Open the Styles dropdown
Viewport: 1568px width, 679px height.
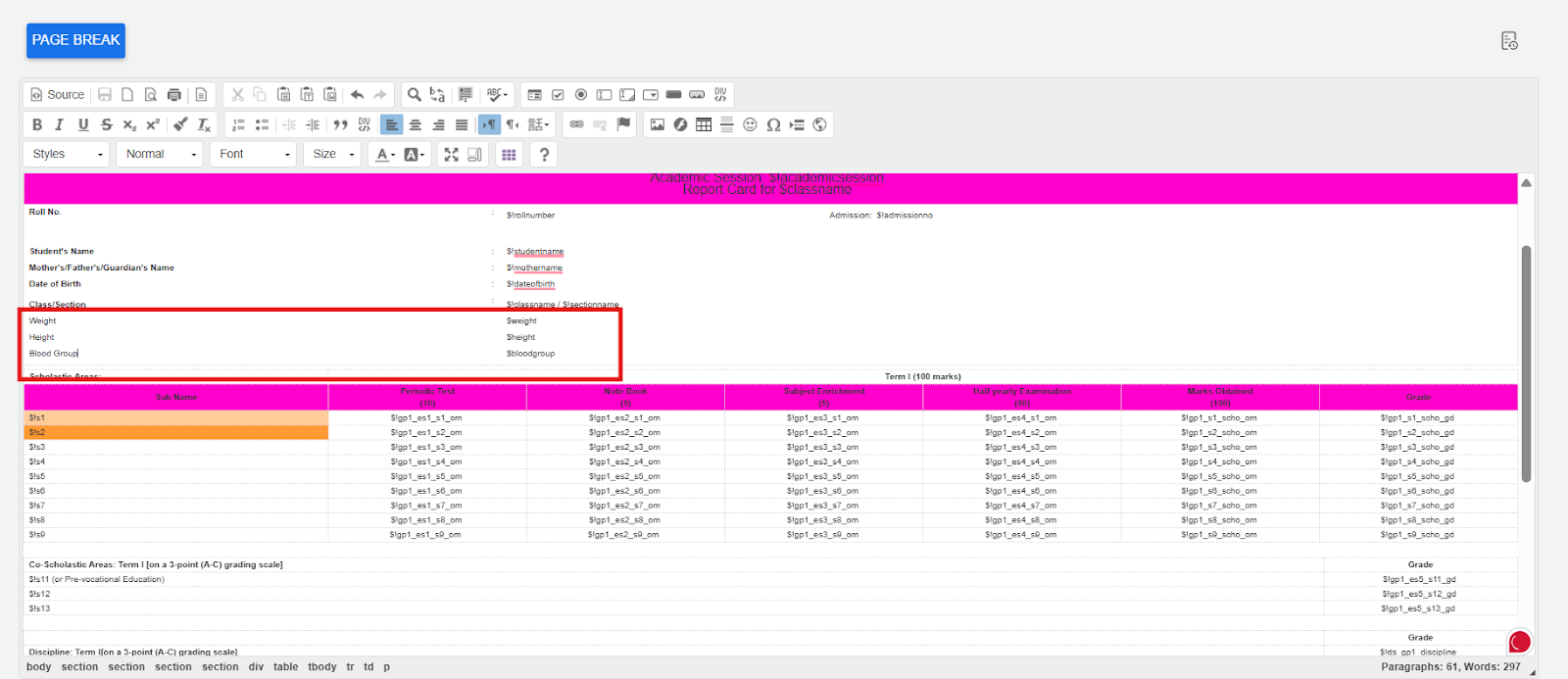pyautogui.click(x=67, y=154)
